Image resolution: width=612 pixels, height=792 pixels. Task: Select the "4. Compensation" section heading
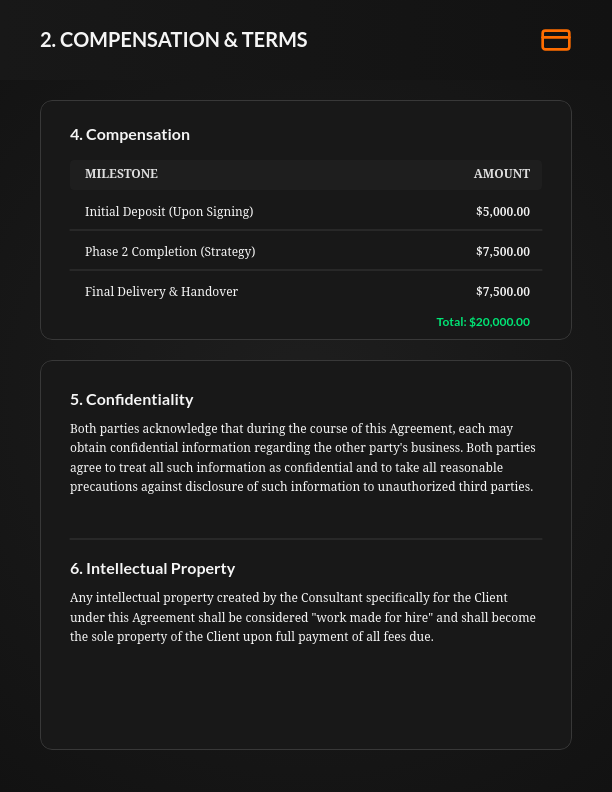pyautogui.click(x=130, y=135)
